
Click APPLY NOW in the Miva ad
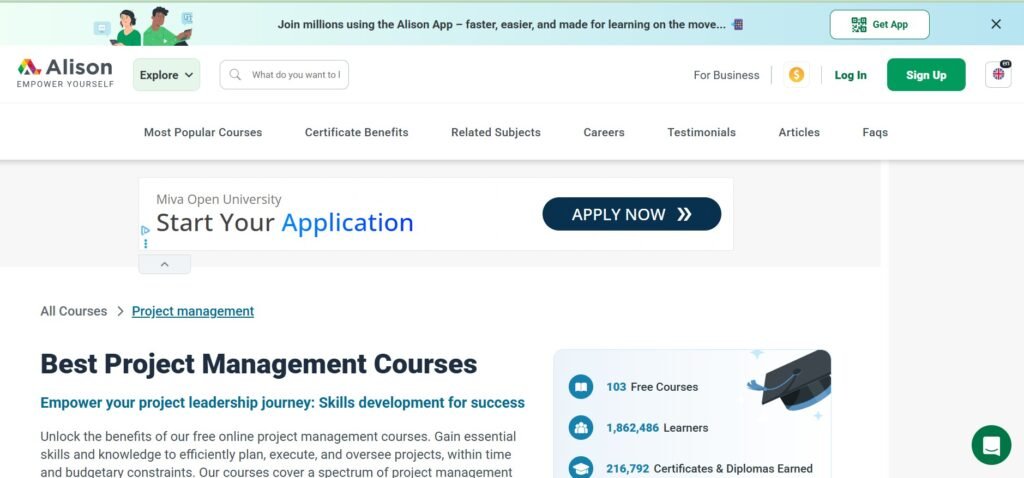(x=632, y=214)
